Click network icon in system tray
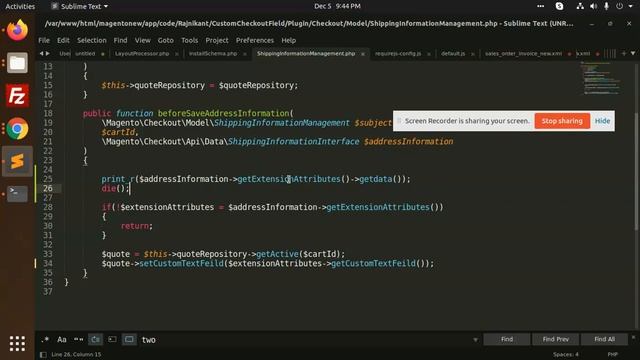 coord(580,6)
